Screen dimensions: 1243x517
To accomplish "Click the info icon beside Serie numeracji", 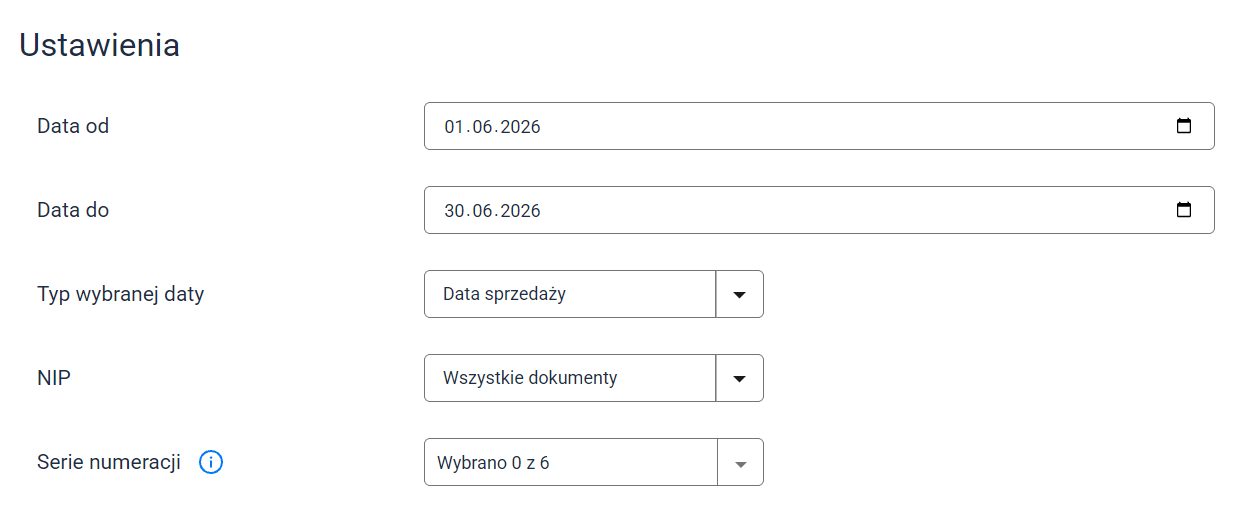I will 211,462.
